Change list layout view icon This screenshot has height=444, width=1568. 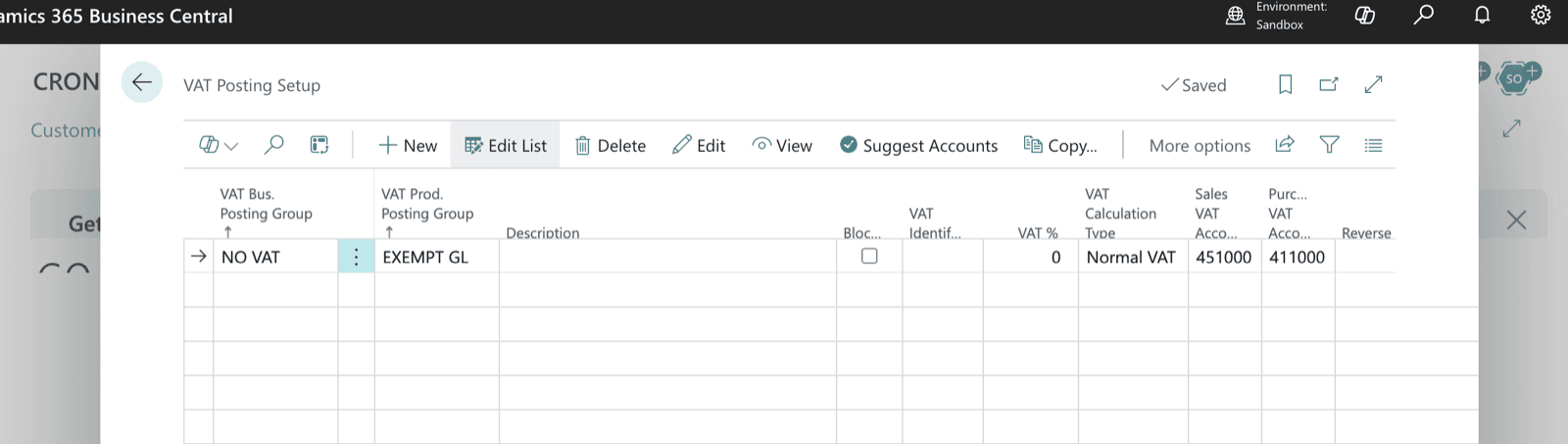tap(1374, 145)
